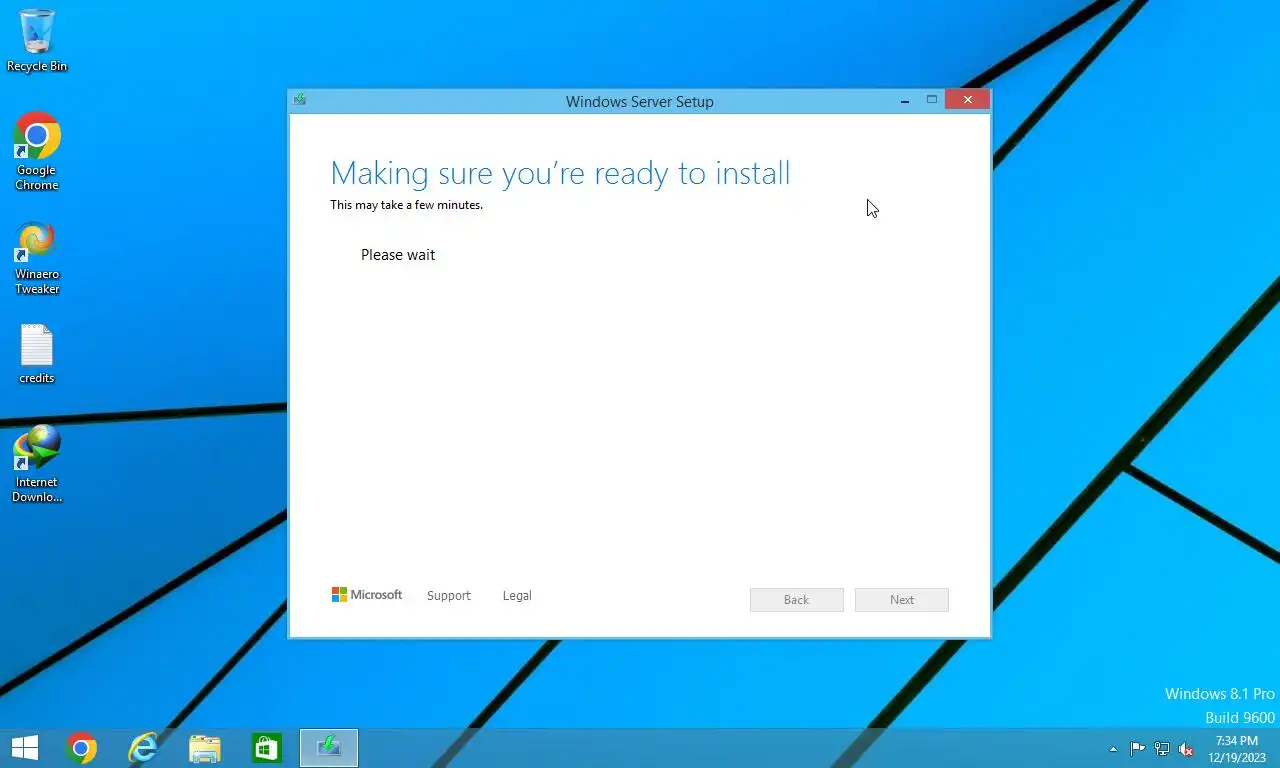Open the Windows Store taskbar icon

coord(267,748)
